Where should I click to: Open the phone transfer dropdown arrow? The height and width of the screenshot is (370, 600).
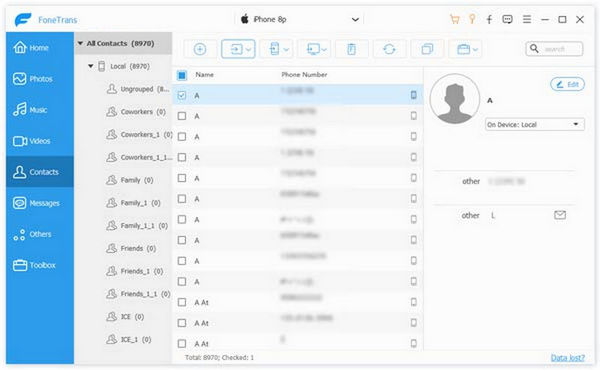click(286, 49)
